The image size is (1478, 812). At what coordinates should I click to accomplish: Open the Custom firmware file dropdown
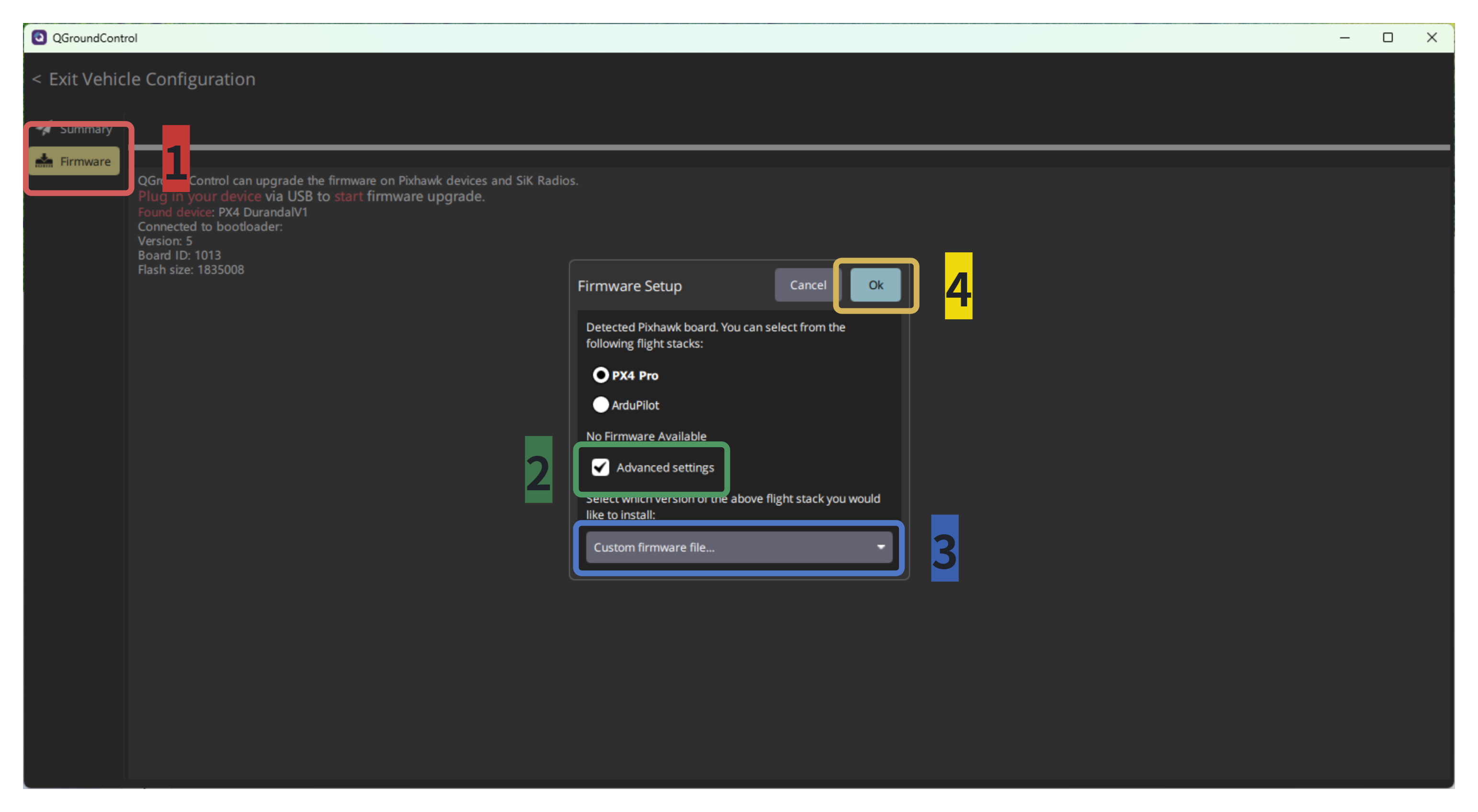tap(739, 546)
